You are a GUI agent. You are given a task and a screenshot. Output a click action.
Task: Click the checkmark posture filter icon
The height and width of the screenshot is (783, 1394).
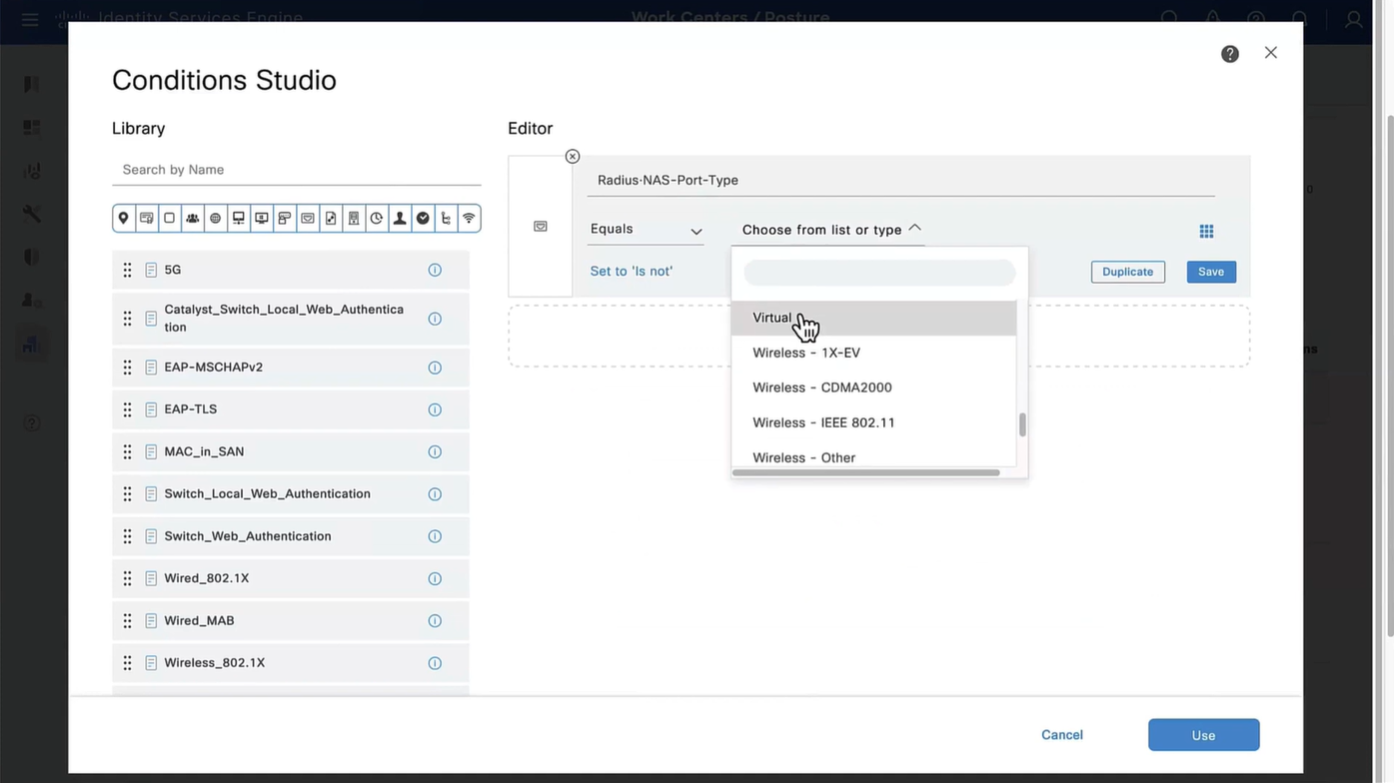pos(423,218)
